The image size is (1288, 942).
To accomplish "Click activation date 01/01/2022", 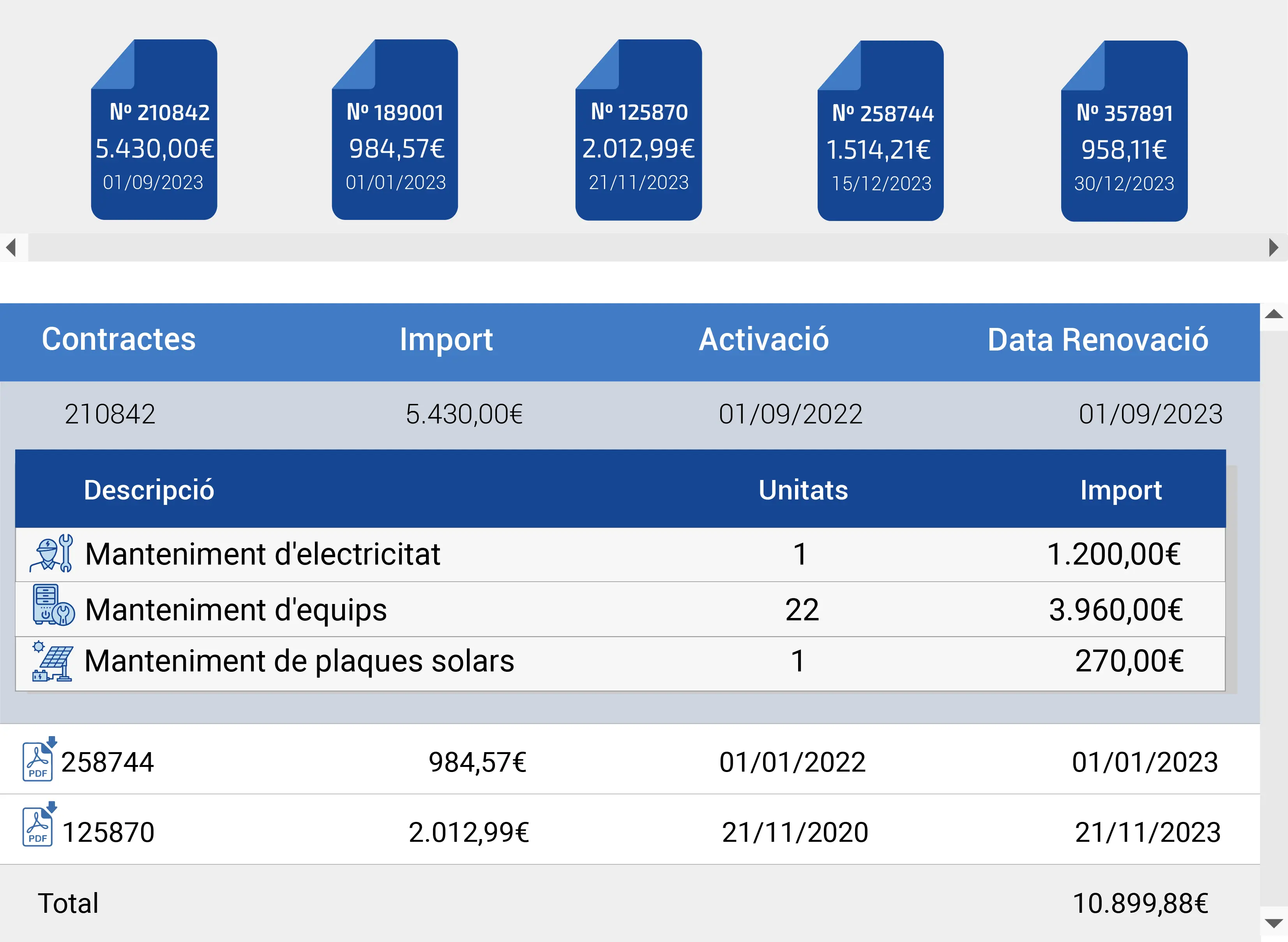I will 792,762.
